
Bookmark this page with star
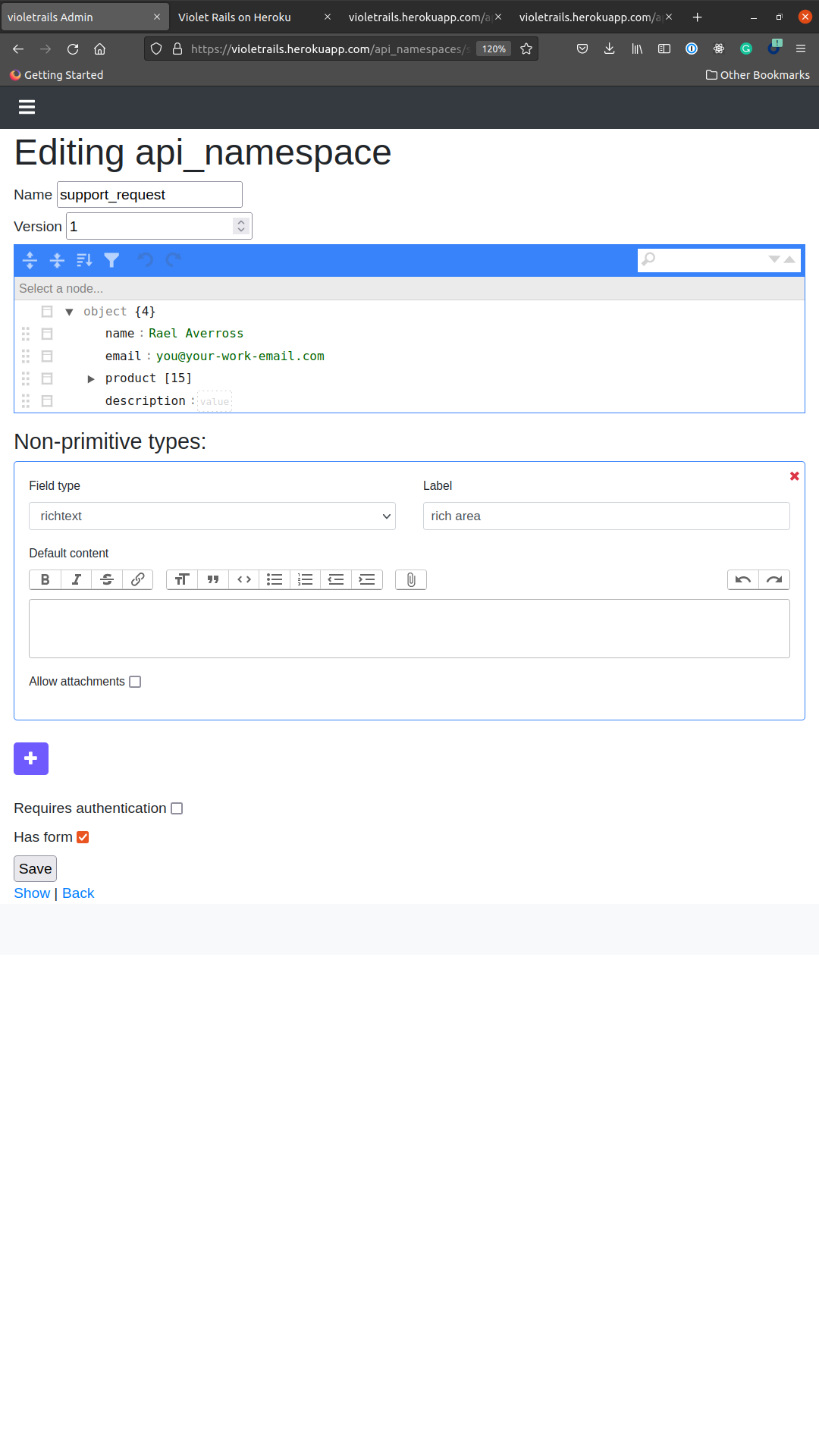526,49
